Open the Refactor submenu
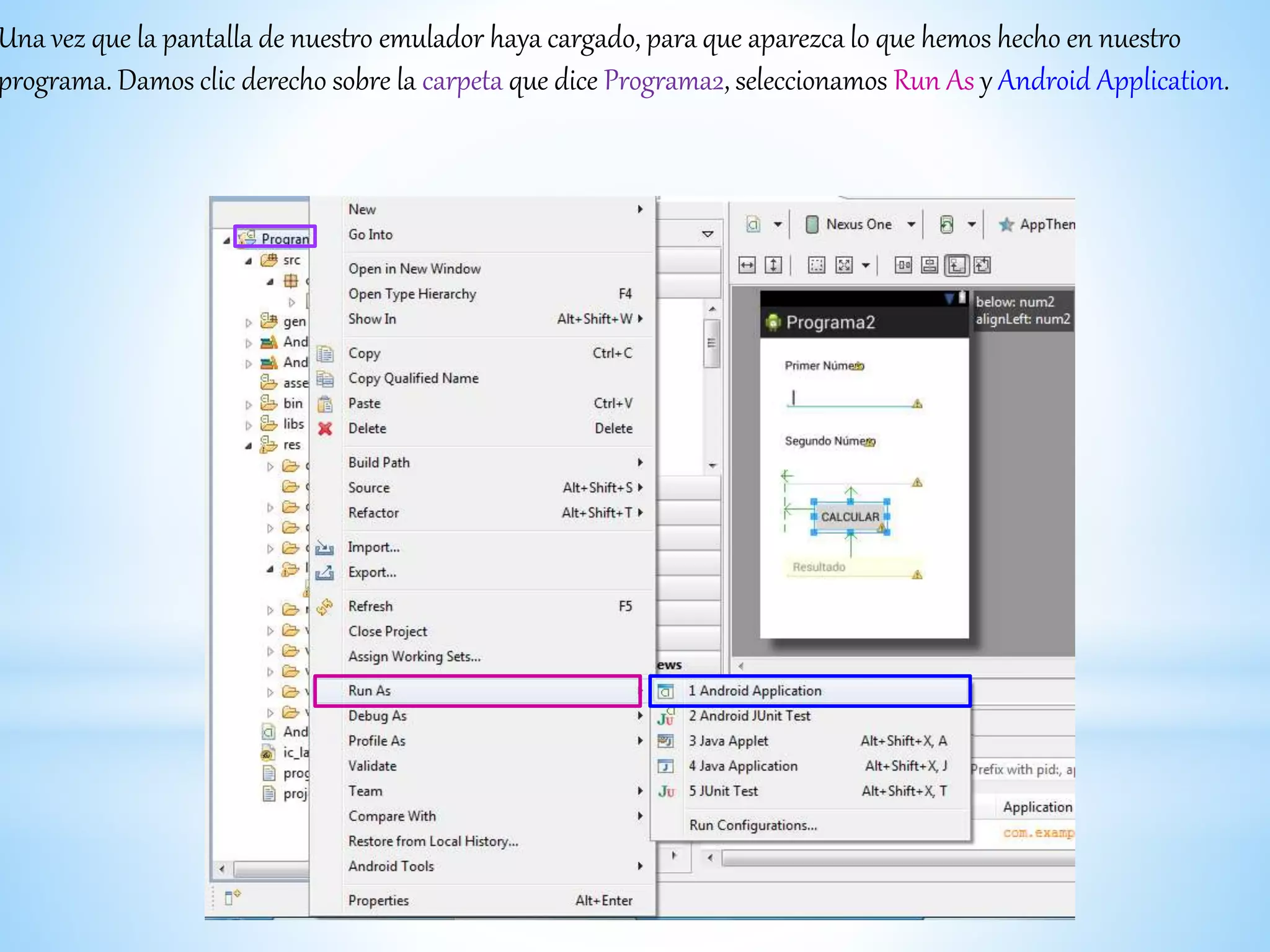 point(482,513)
